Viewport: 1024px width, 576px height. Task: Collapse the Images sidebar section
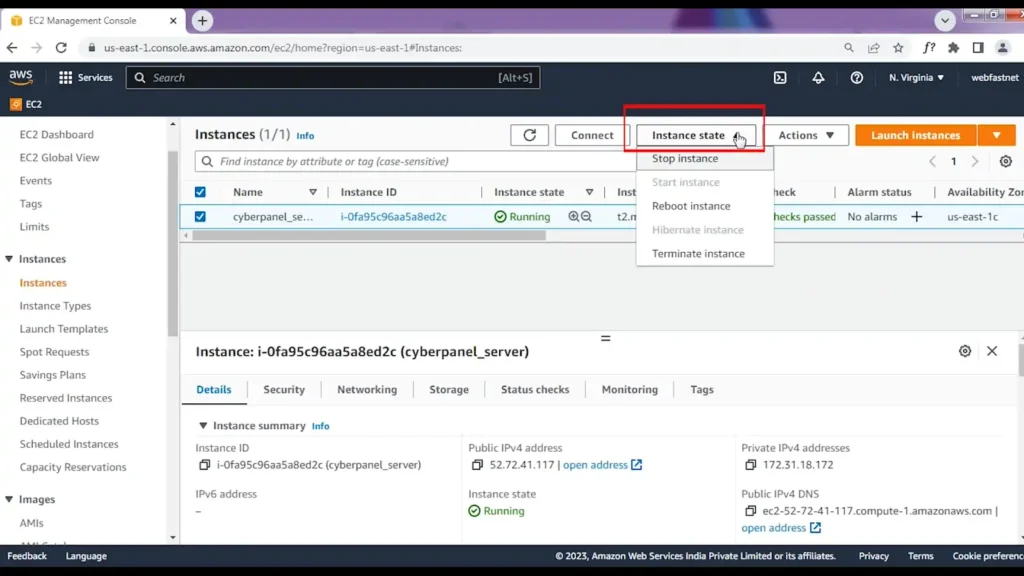pyautogui.click(x=9, y=500)
